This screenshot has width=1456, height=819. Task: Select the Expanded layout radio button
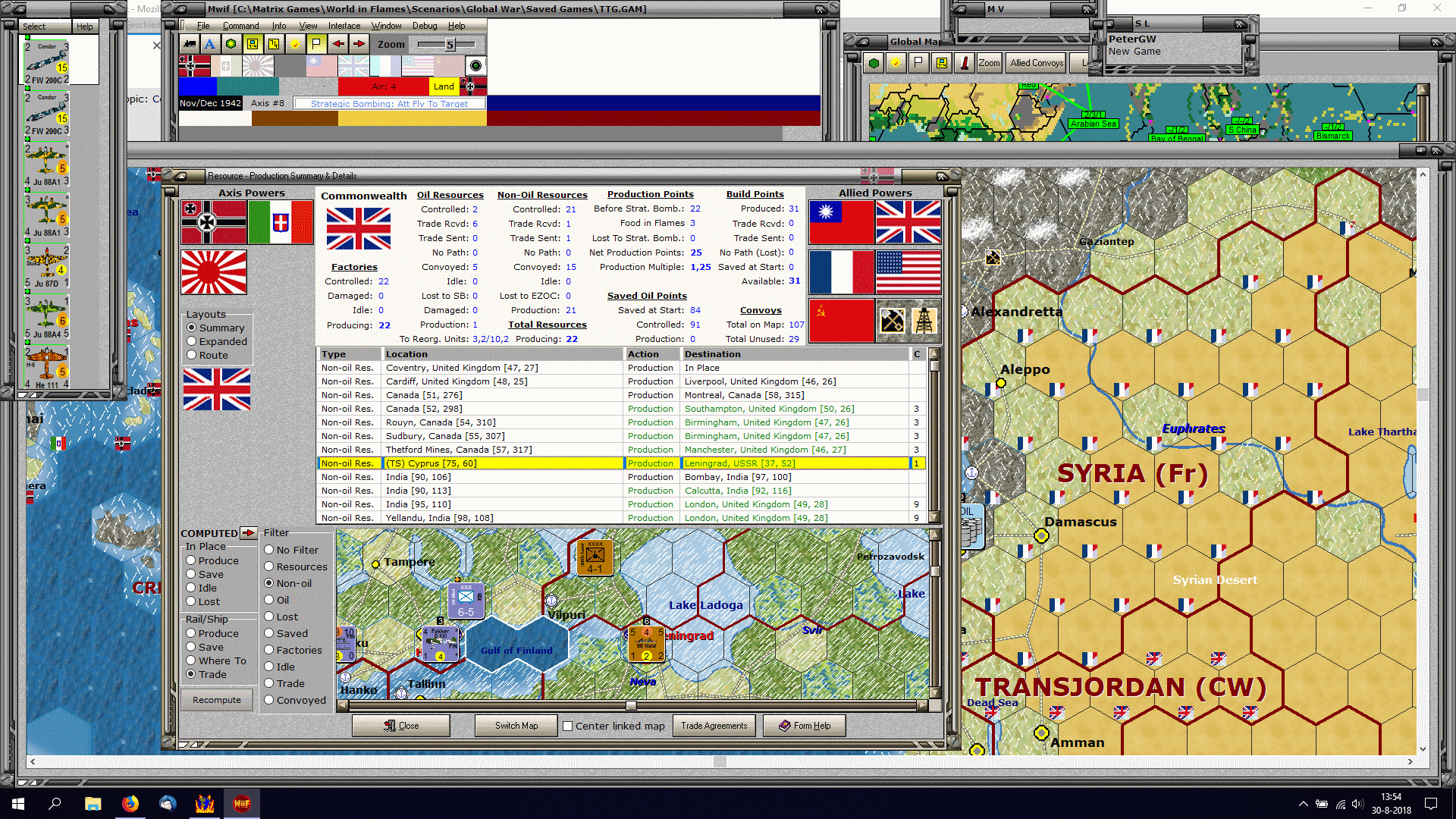(193, 341)
